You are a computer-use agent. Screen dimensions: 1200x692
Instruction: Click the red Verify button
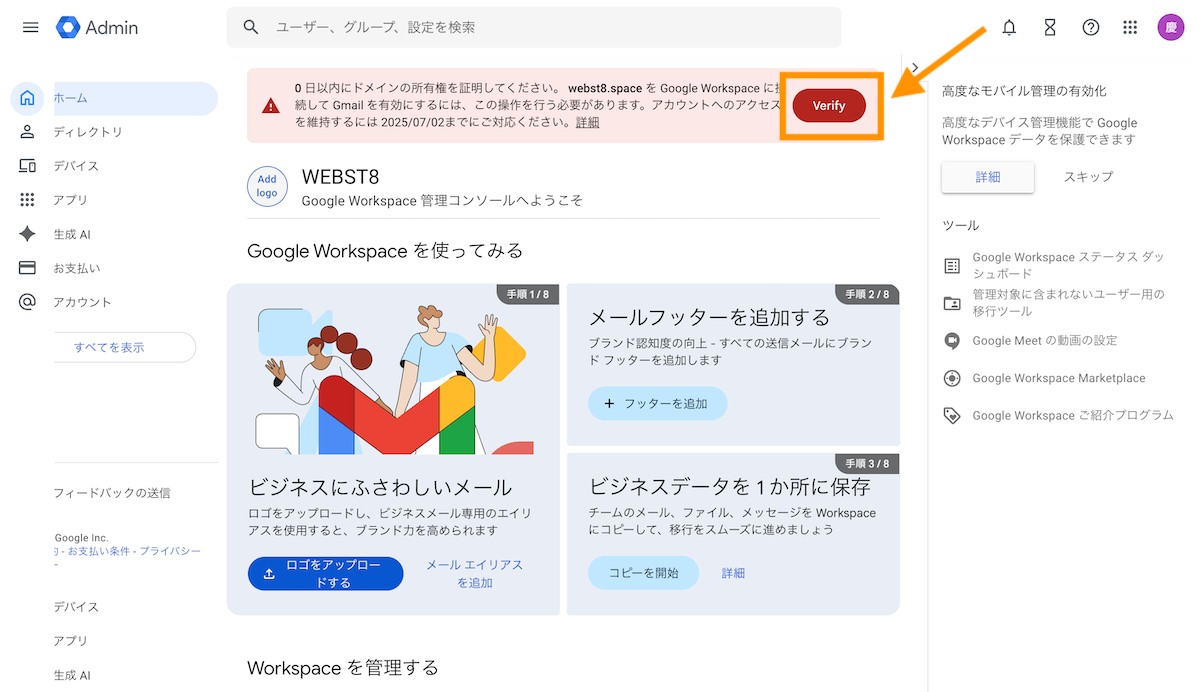coord(829,106)
